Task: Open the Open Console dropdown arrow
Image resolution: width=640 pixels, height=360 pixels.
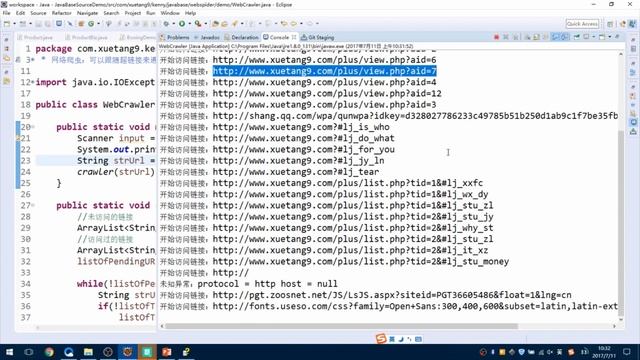Action: [x=610, y=37]
